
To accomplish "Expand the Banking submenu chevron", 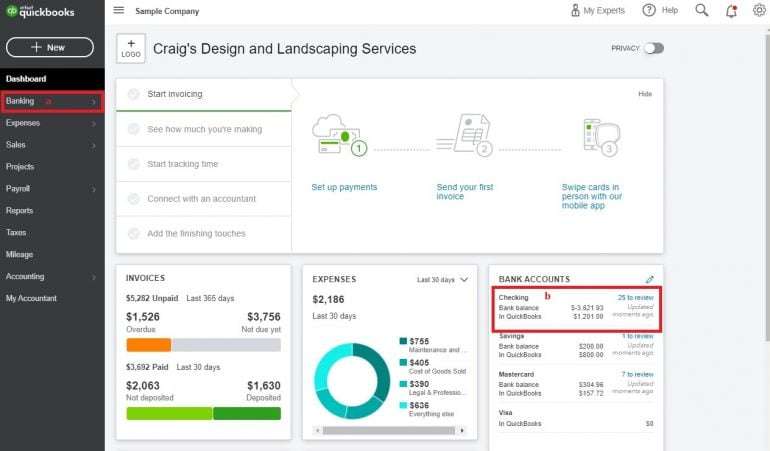I will pos(93,102).
